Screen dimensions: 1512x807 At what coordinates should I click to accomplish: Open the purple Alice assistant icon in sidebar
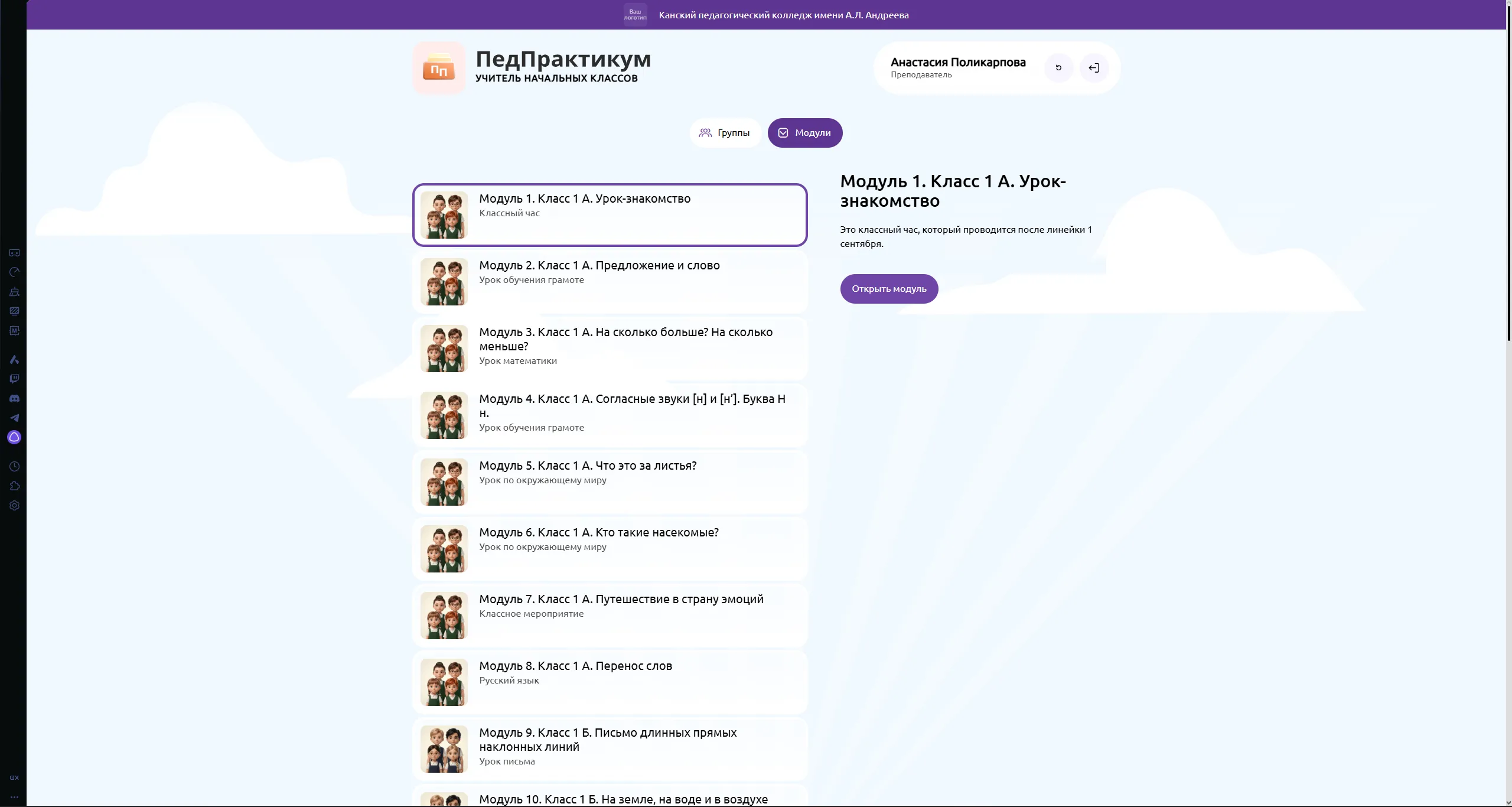pos(14,437)
